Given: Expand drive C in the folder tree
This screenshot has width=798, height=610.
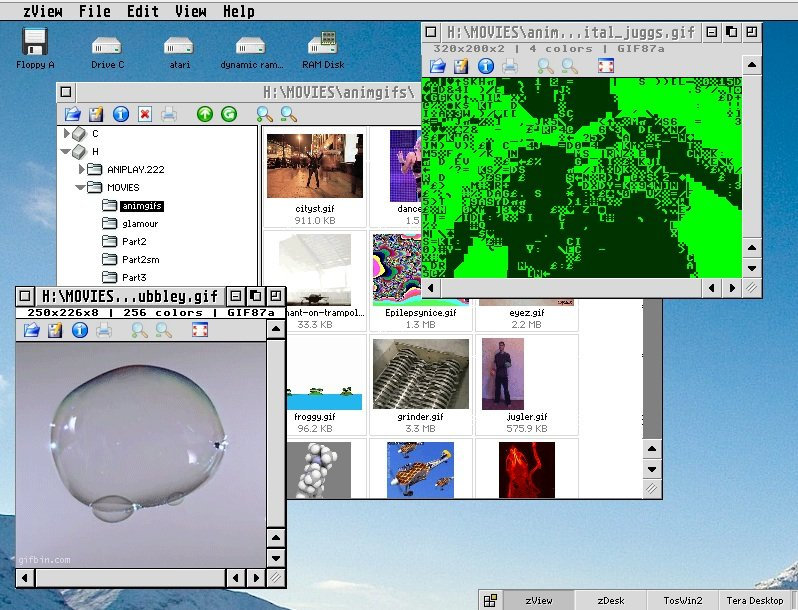Looking at the screenshot, I should pos(67,133).
